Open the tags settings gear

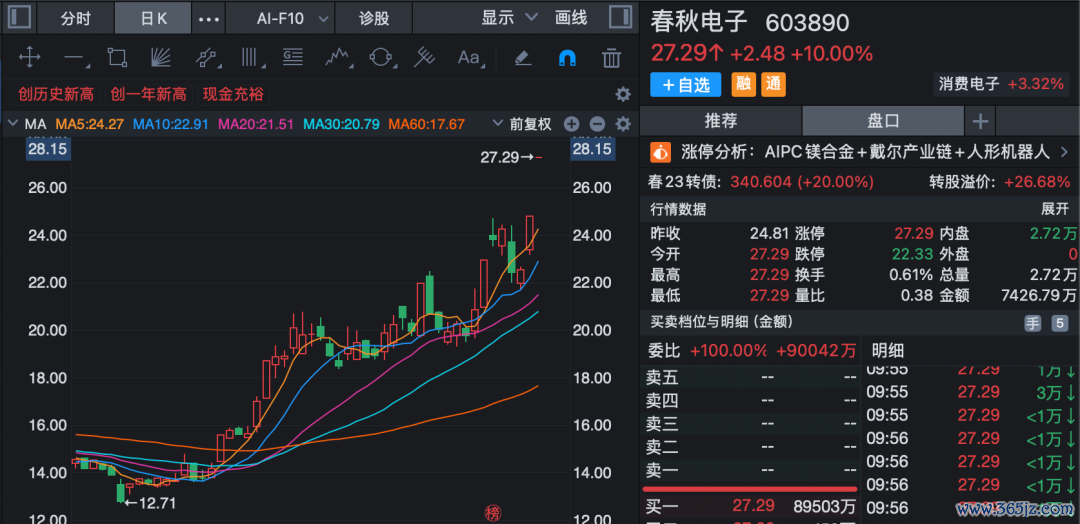[x=623, y=94]
